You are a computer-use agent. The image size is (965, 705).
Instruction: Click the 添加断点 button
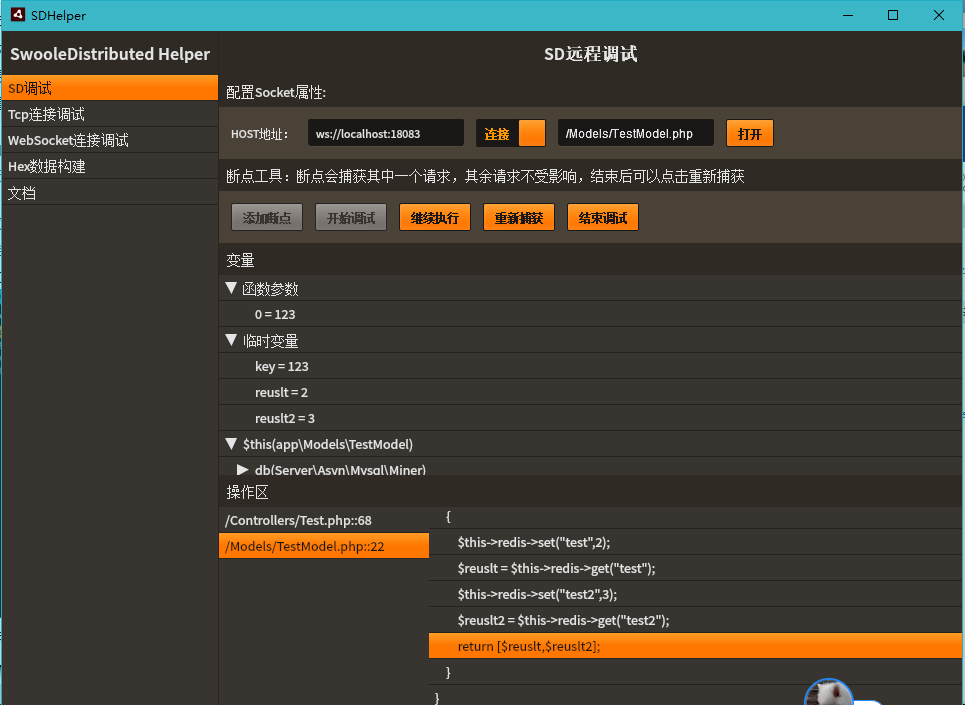coord(266,218)
